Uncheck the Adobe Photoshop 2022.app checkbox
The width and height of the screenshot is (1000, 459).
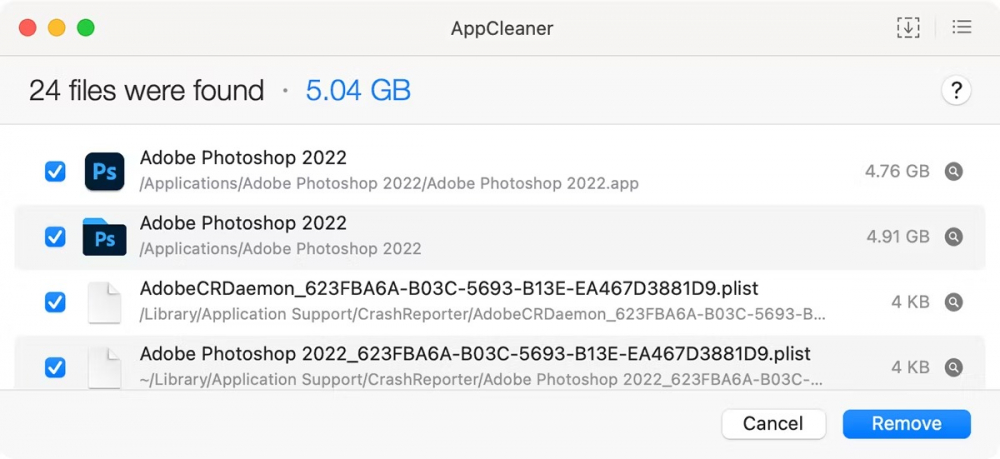coord(56,172)
